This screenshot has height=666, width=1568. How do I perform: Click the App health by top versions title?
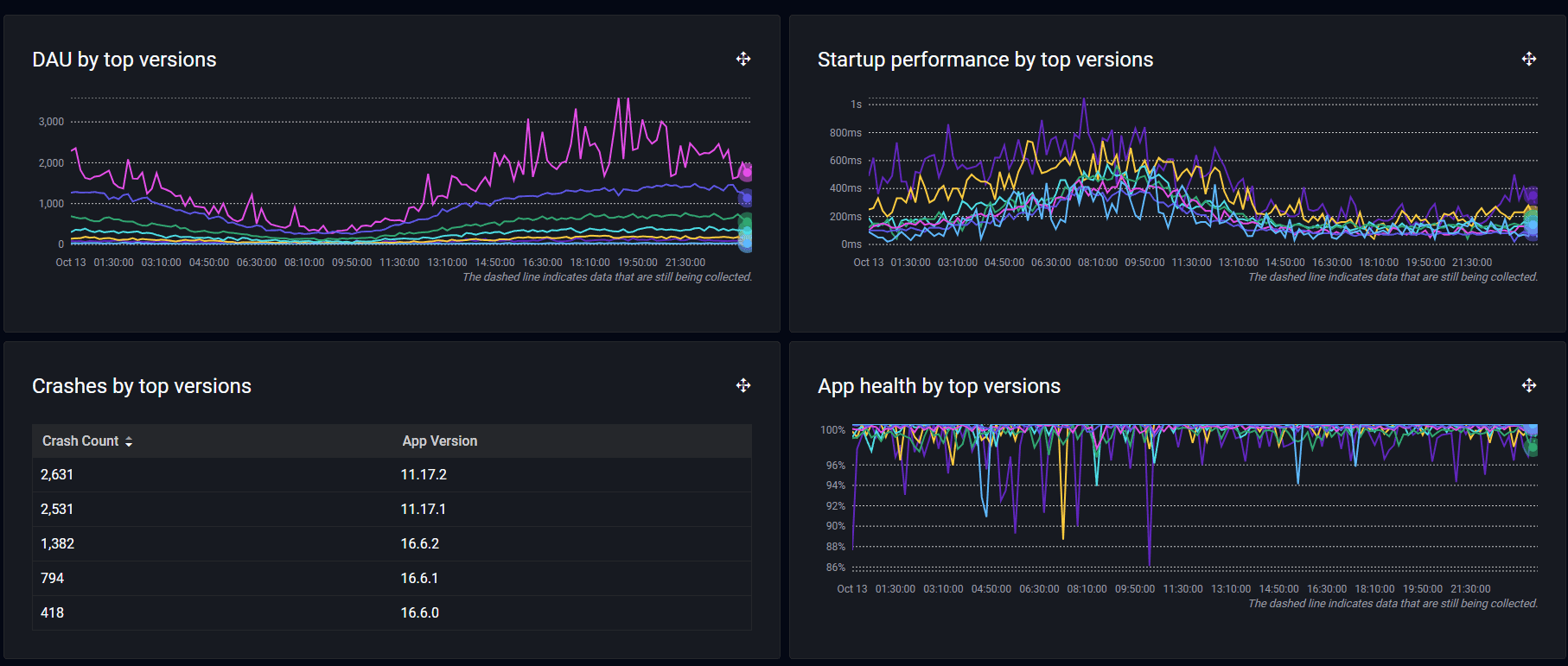939,386
